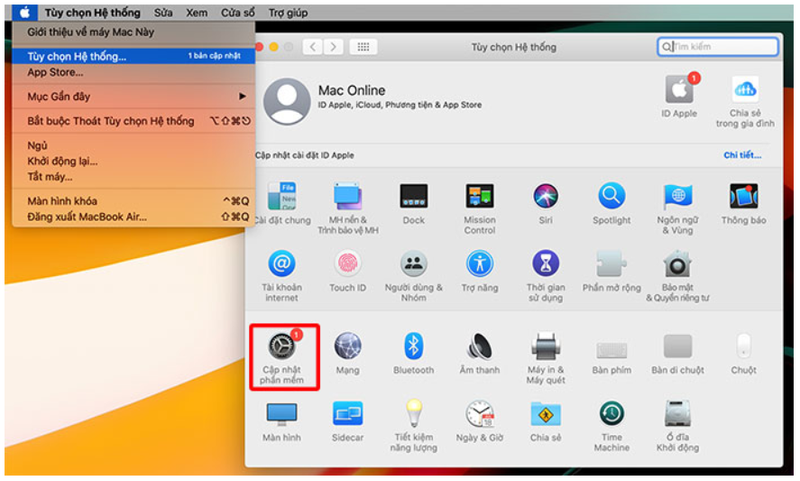Choose Màn hình khóa lock screen
Image resolution: width=800 pixels, height=481 pixels.
(134, 201)
